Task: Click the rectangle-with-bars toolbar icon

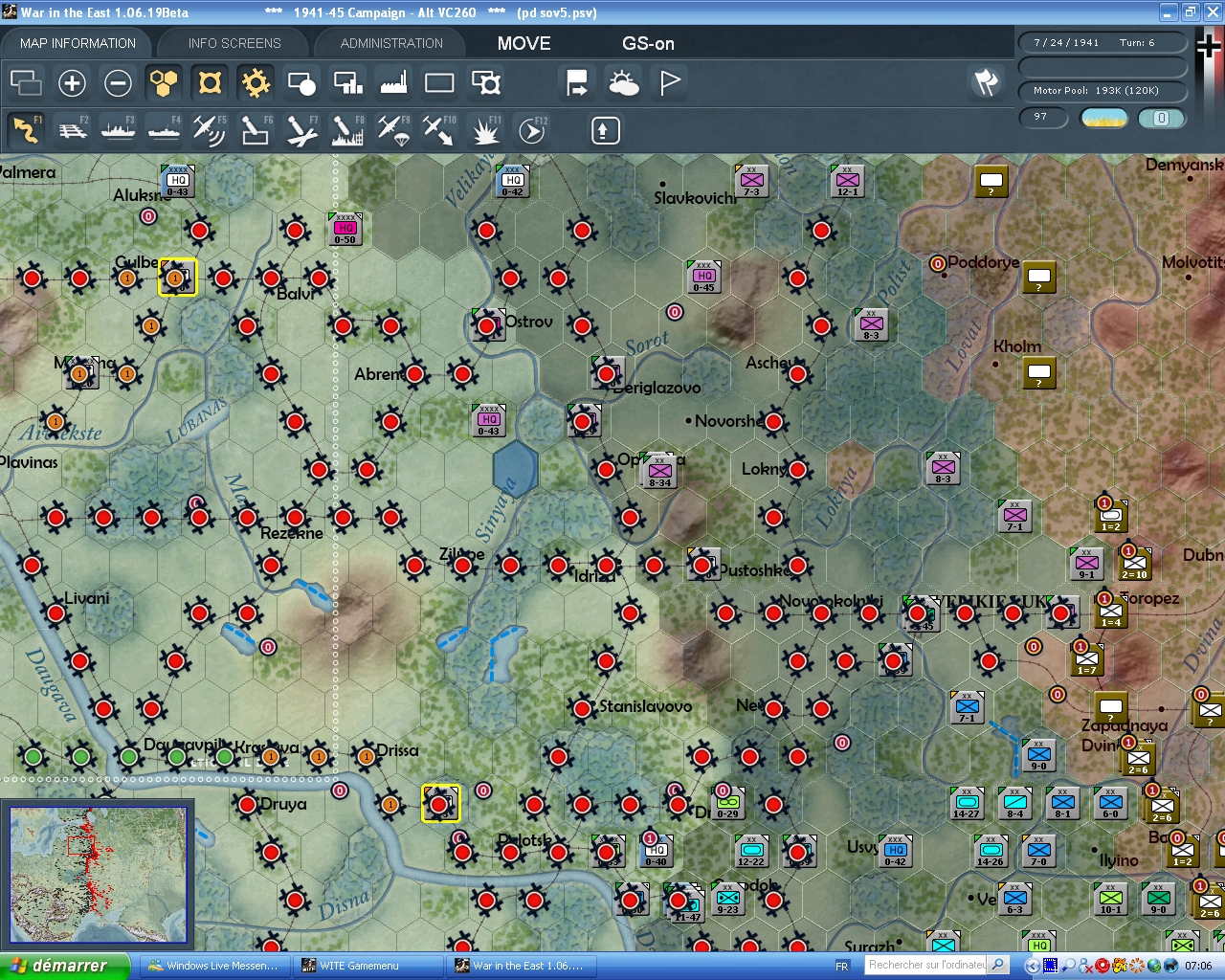Action: click(x=347, y=83)
